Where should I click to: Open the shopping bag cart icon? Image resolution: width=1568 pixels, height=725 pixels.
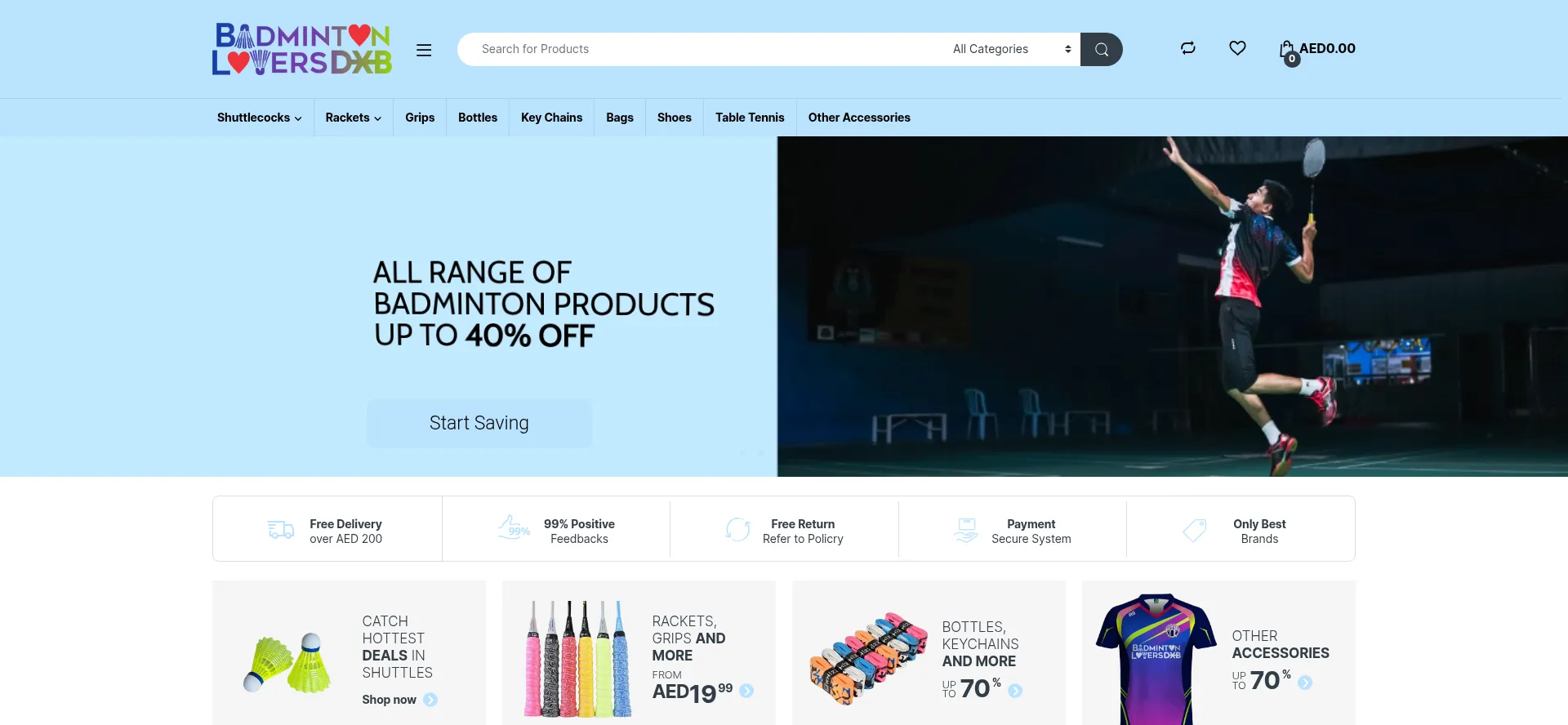point(1288,51)
